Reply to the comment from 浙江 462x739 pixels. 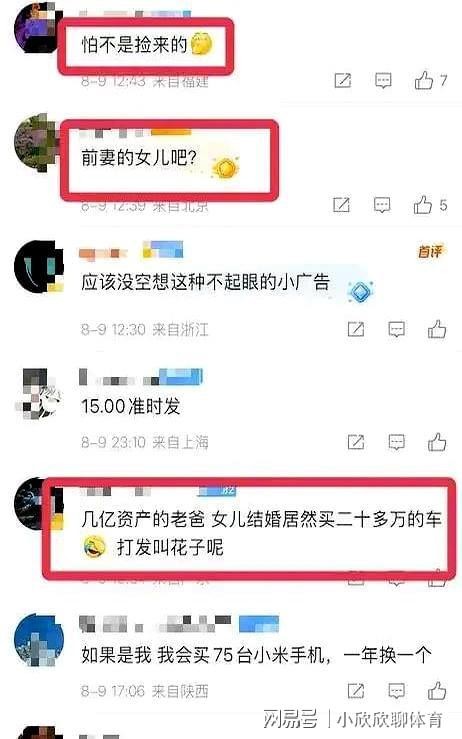tap(396, 329)
